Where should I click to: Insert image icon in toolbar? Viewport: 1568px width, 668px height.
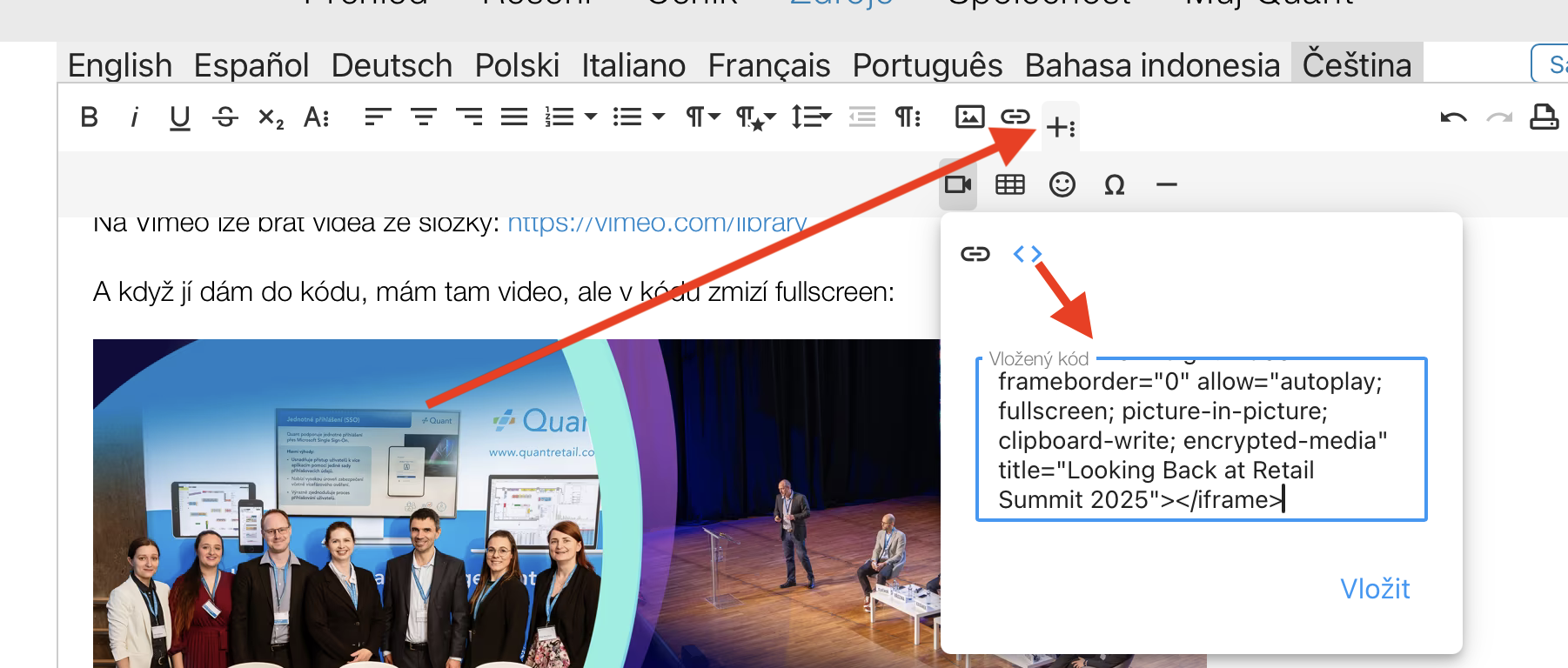(x=969, y=117)
